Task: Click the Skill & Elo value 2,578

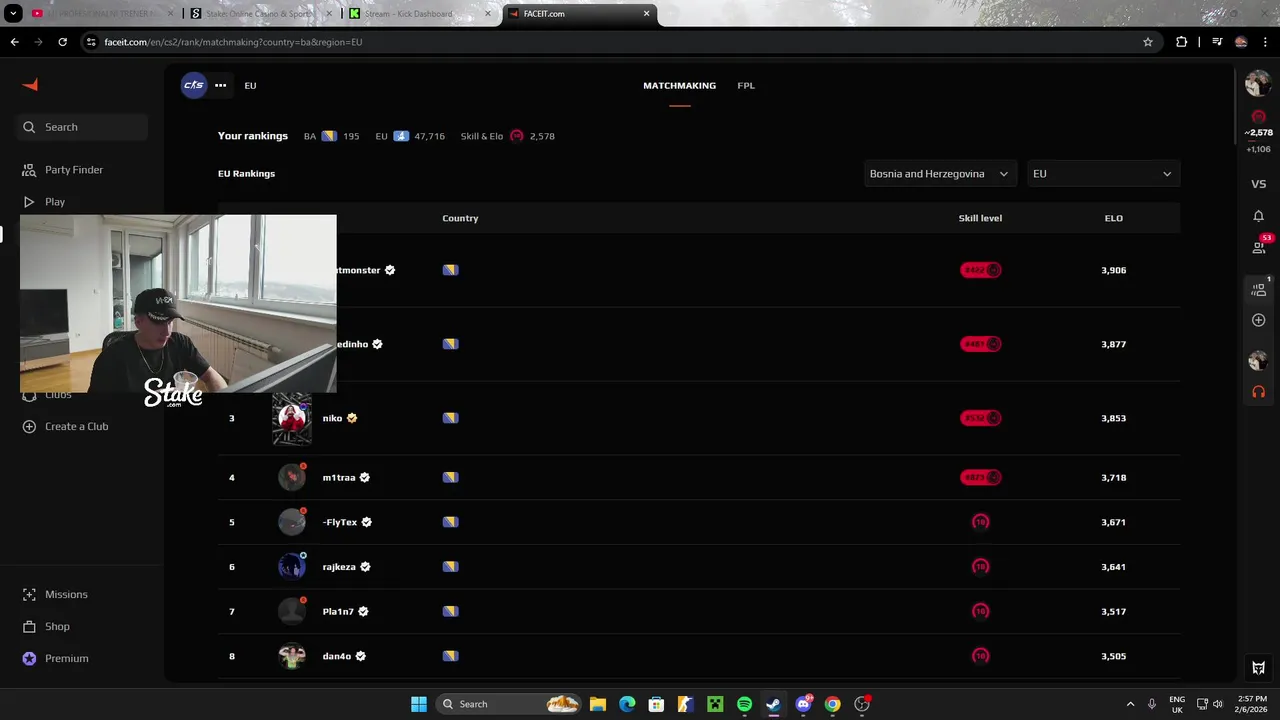Action: (x=542, y=136)
